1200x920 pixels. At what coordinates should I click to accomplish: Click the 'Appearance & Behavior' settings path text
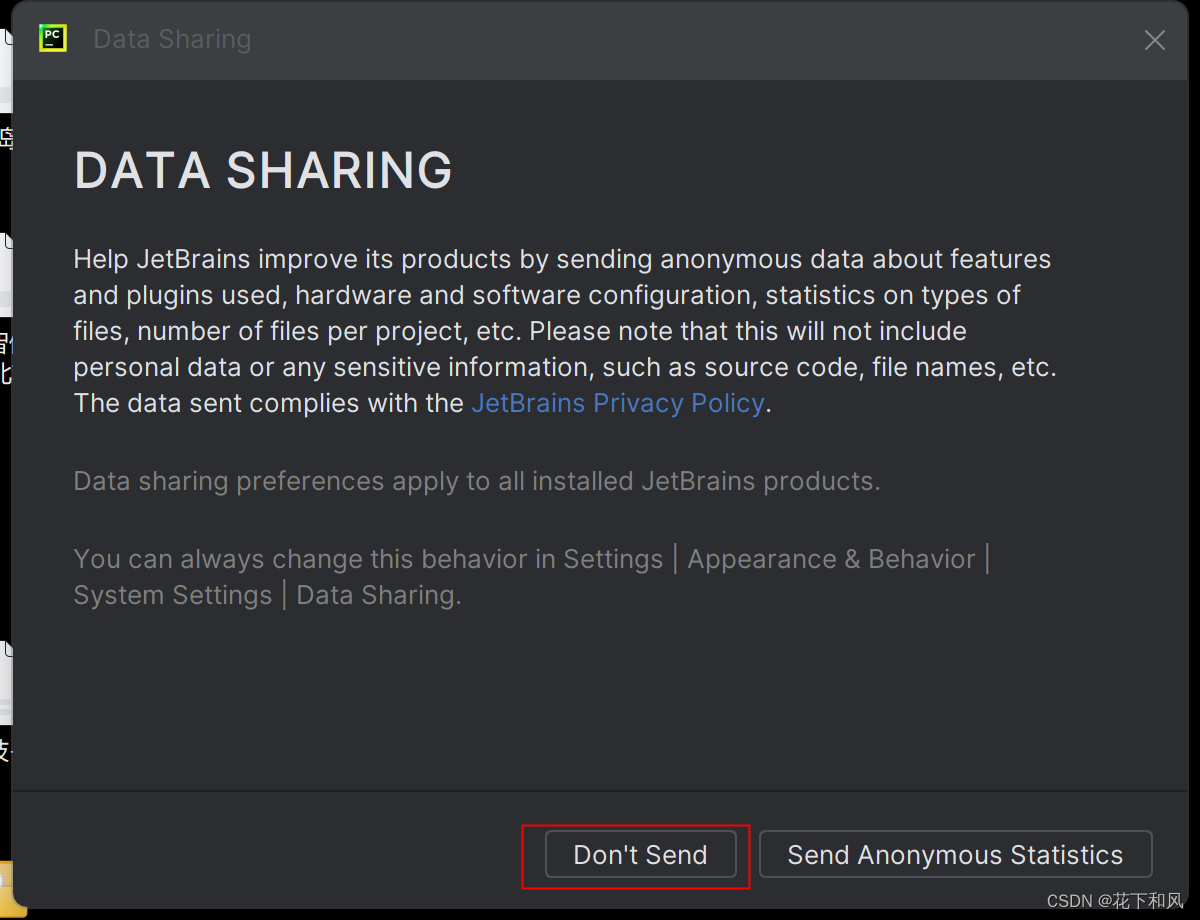coord(830,559)
